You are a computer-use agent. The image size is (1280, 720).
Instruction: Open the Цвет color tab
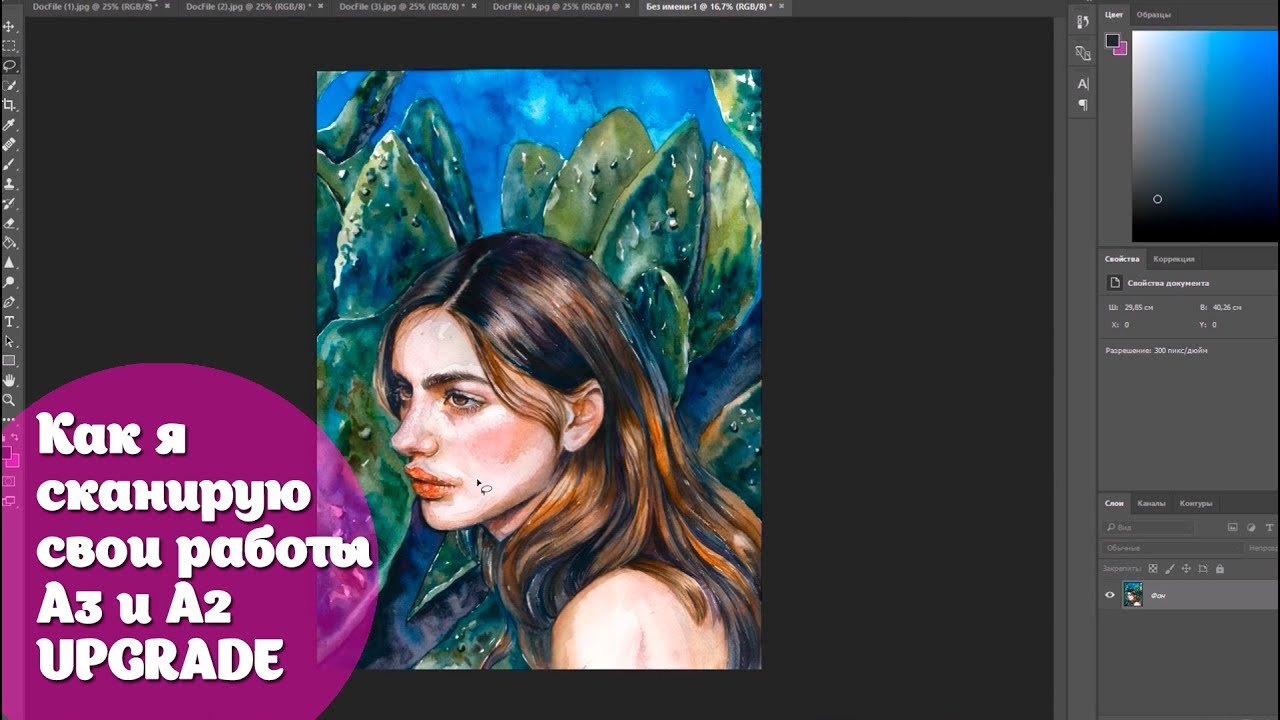coord(1114,15)
